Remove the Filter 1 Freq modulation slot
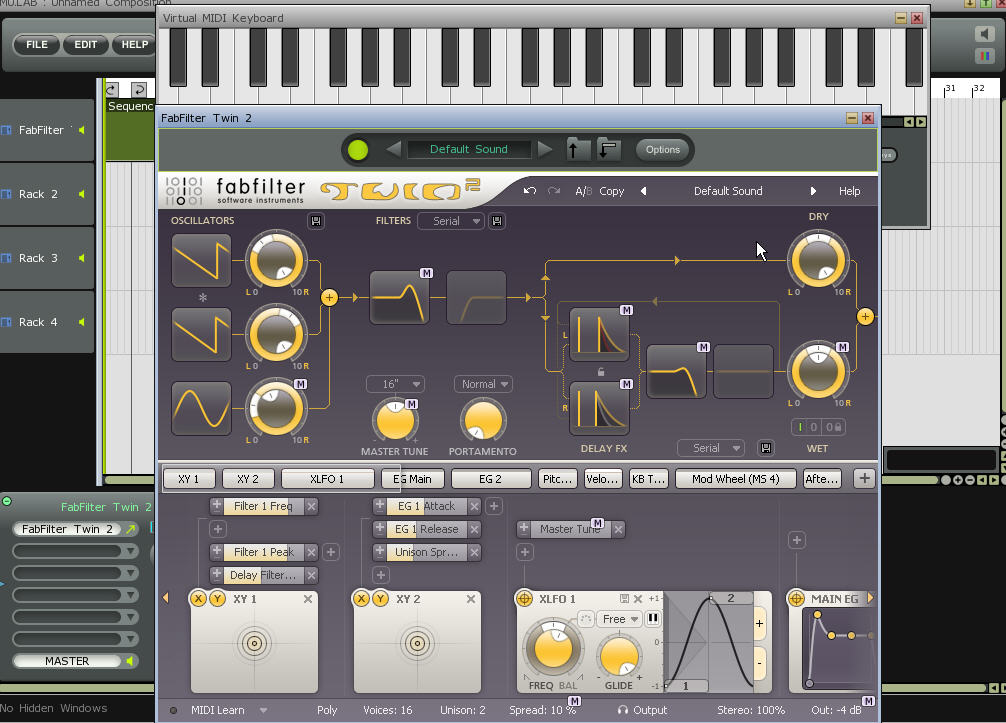Screen dimensions: 1006x723 pos(311,506)
